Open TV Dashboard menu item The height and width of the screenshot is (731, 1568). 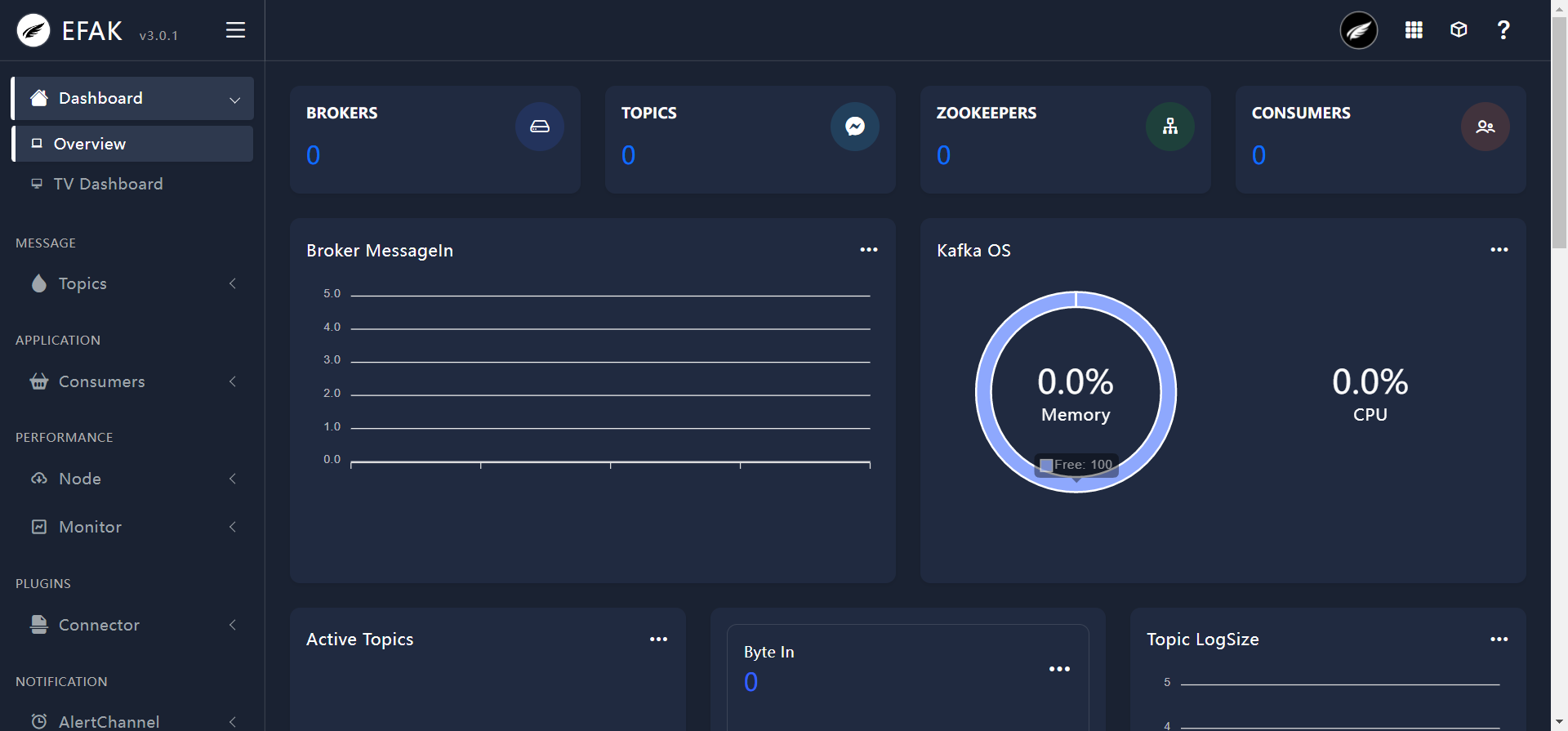point(133,184)
